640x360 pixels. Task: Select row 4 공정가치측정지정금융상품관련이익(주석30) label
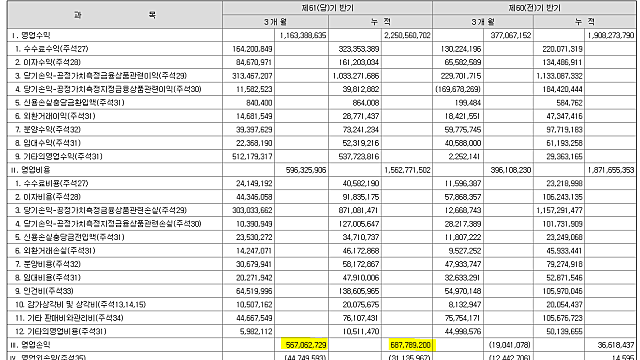[108, 89]
